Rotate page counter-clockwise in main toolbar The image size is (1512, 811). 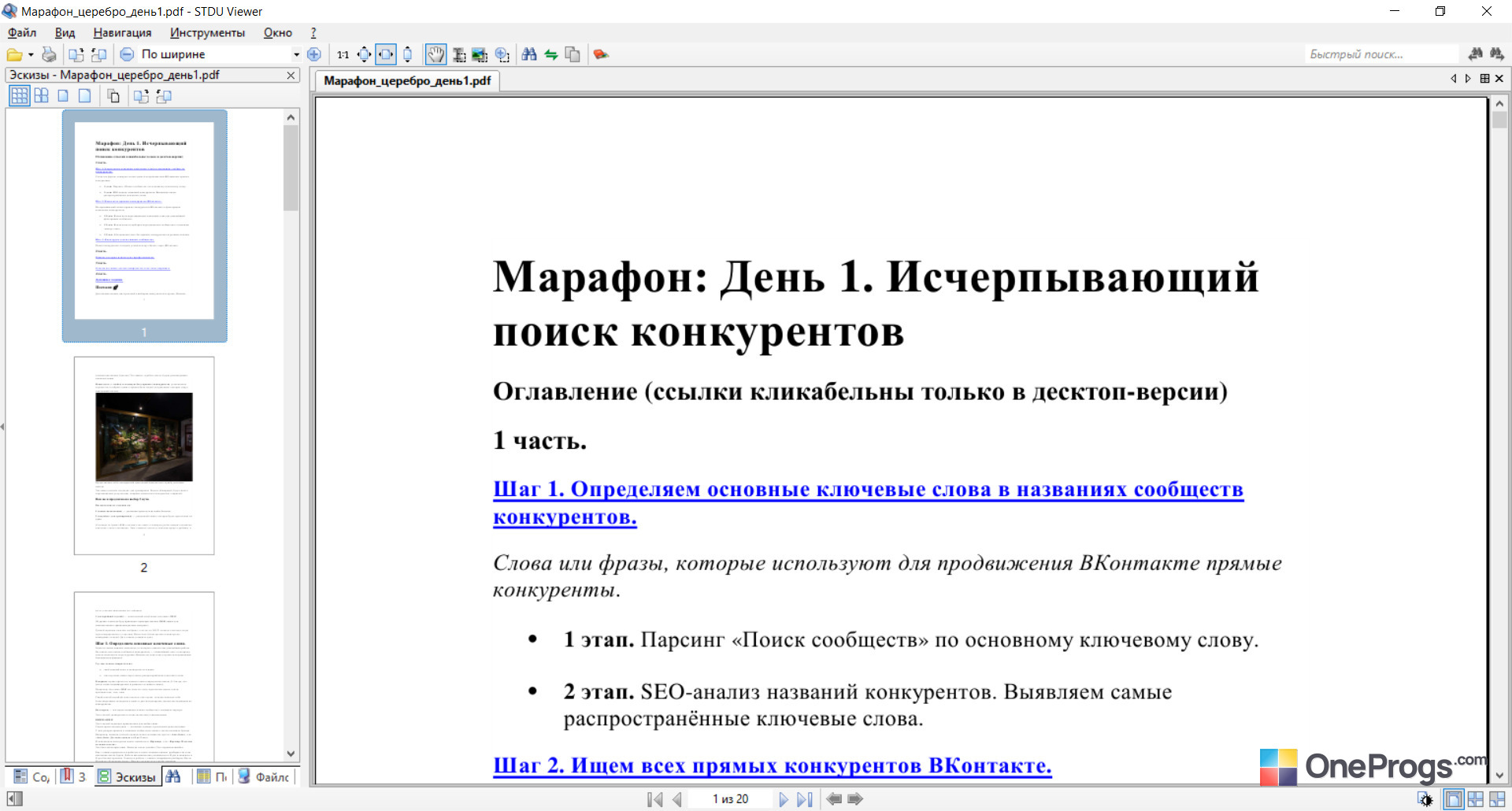click(x=98, y=54)
